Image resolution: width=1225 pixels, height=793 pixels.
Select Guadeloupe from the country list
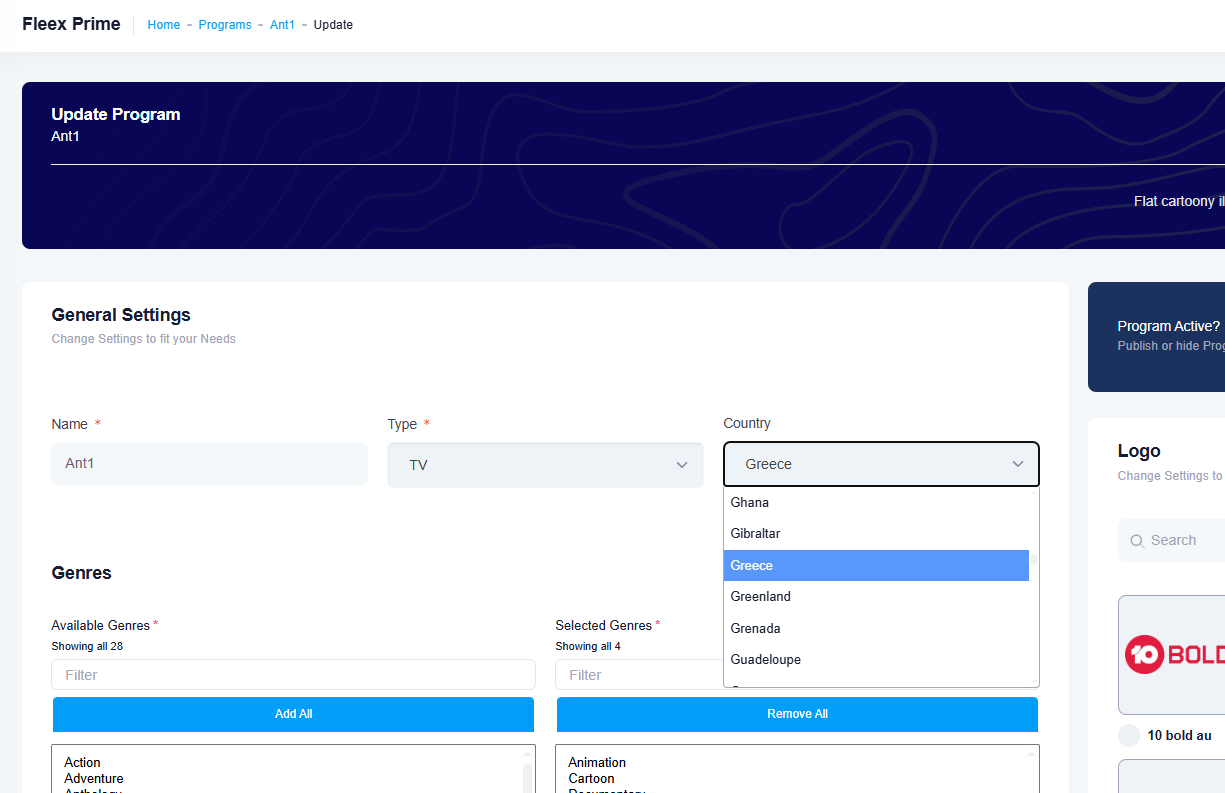765,660
